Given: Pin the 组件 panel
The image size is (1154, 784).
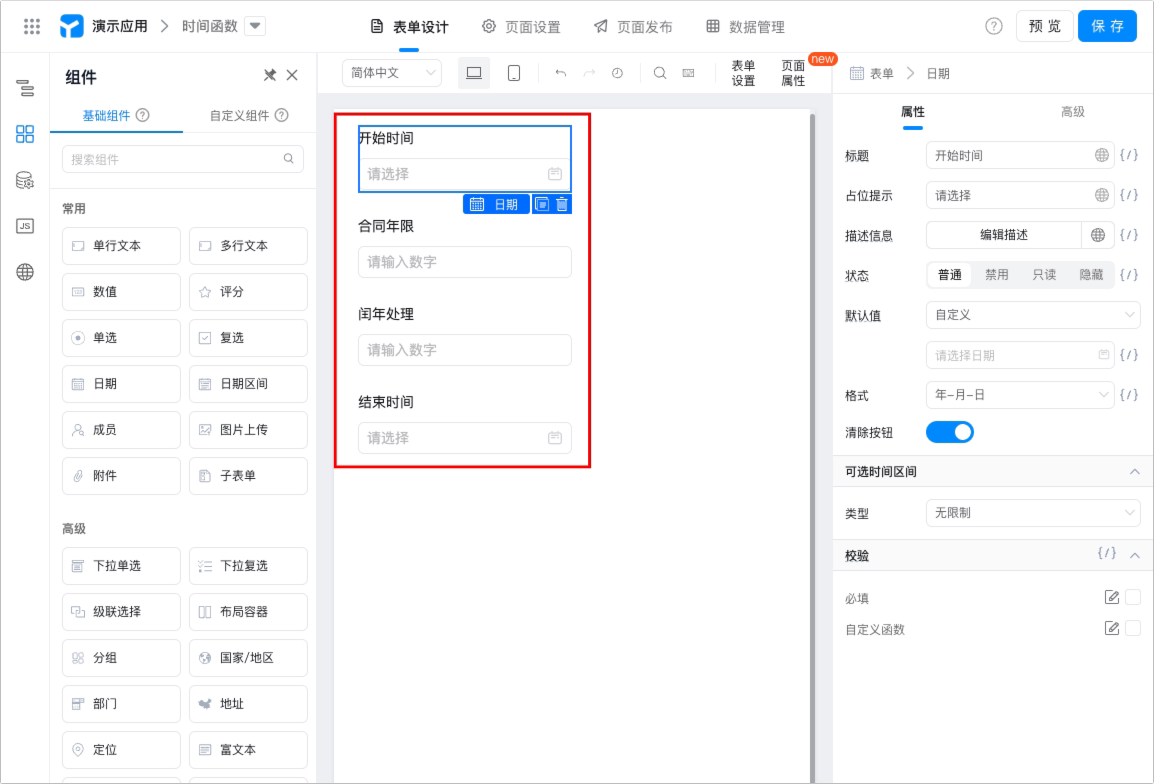Looking at the screenshot, I should pos(269,75).
